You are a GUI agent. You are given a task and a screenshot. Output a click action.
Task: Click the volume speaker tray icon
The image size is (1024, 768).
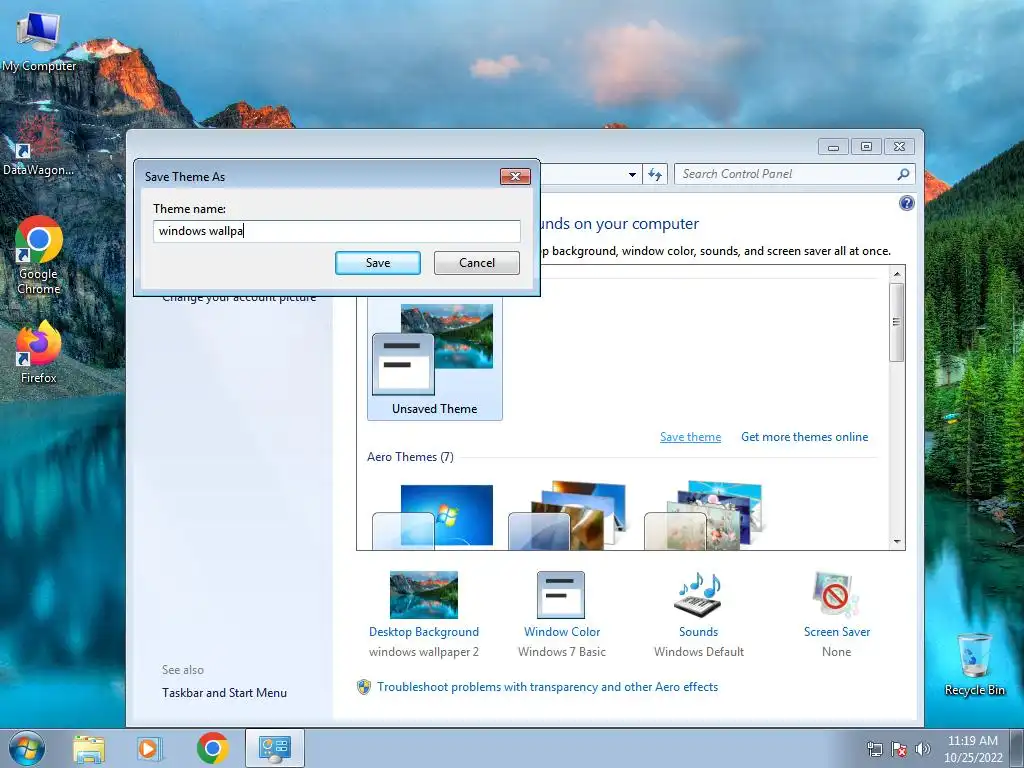[x=923, y=749]
